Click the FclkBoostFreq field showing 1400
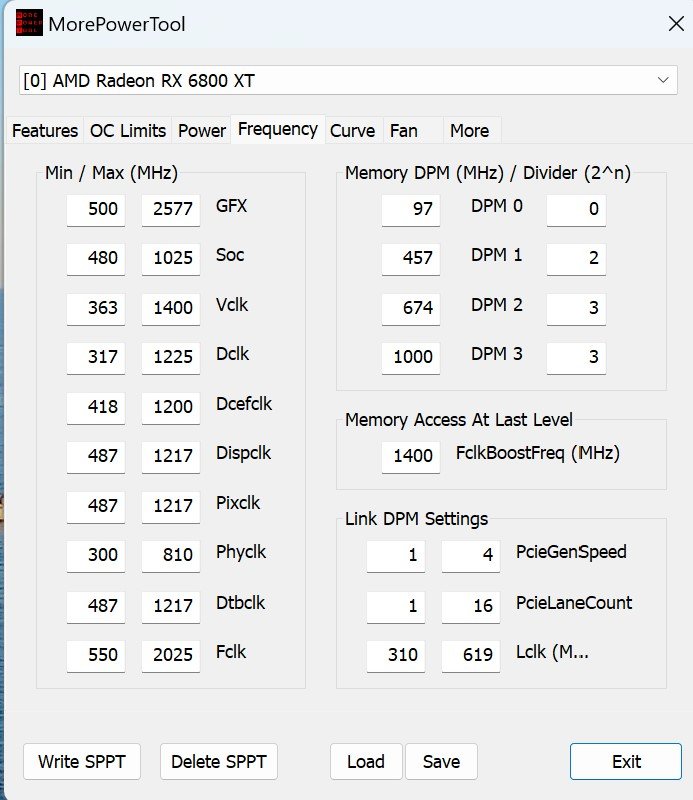 (x=411, y=456)
